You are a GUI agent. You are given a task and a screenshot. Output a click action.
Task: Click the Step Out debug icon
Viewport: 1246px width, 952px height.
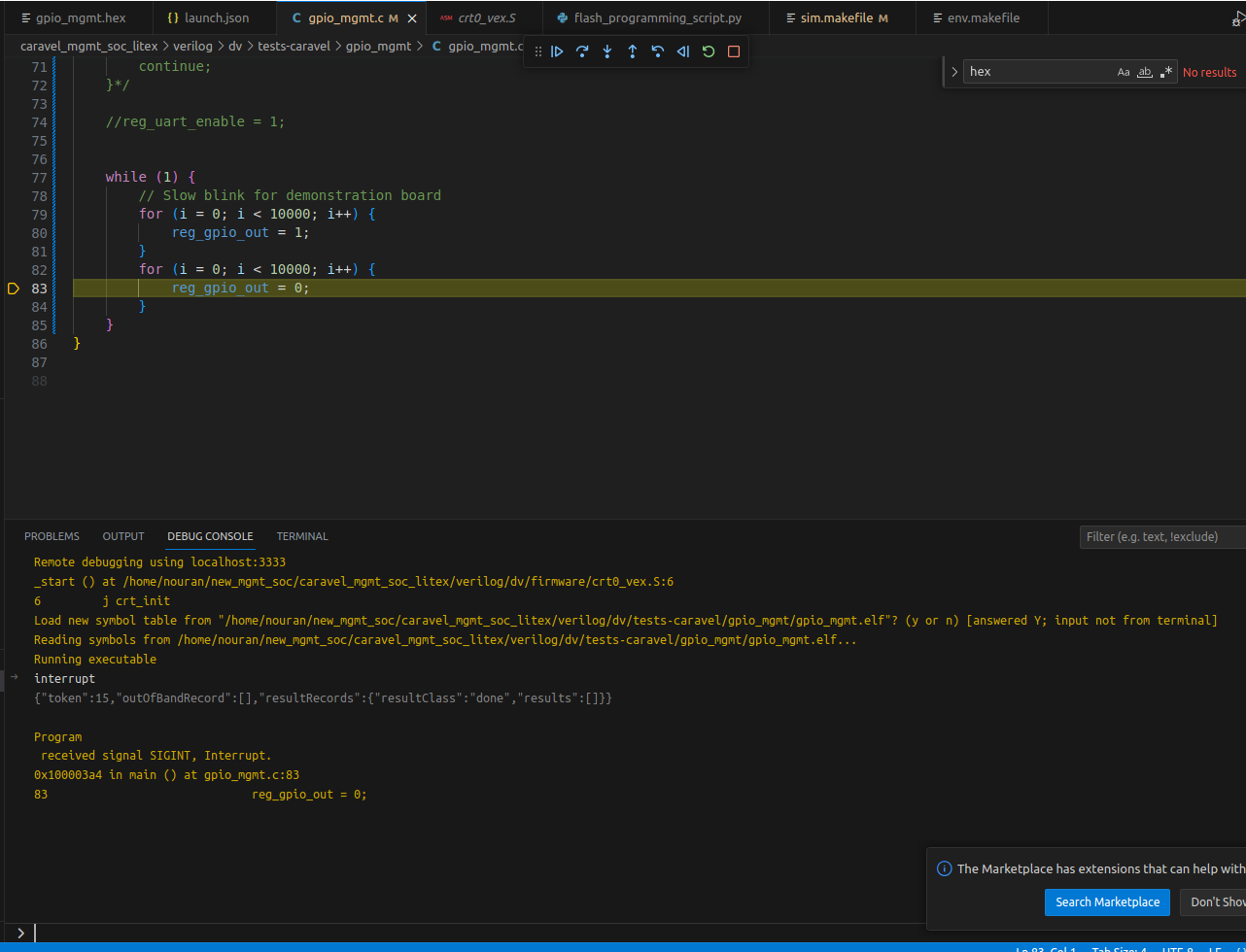point(633,51)
